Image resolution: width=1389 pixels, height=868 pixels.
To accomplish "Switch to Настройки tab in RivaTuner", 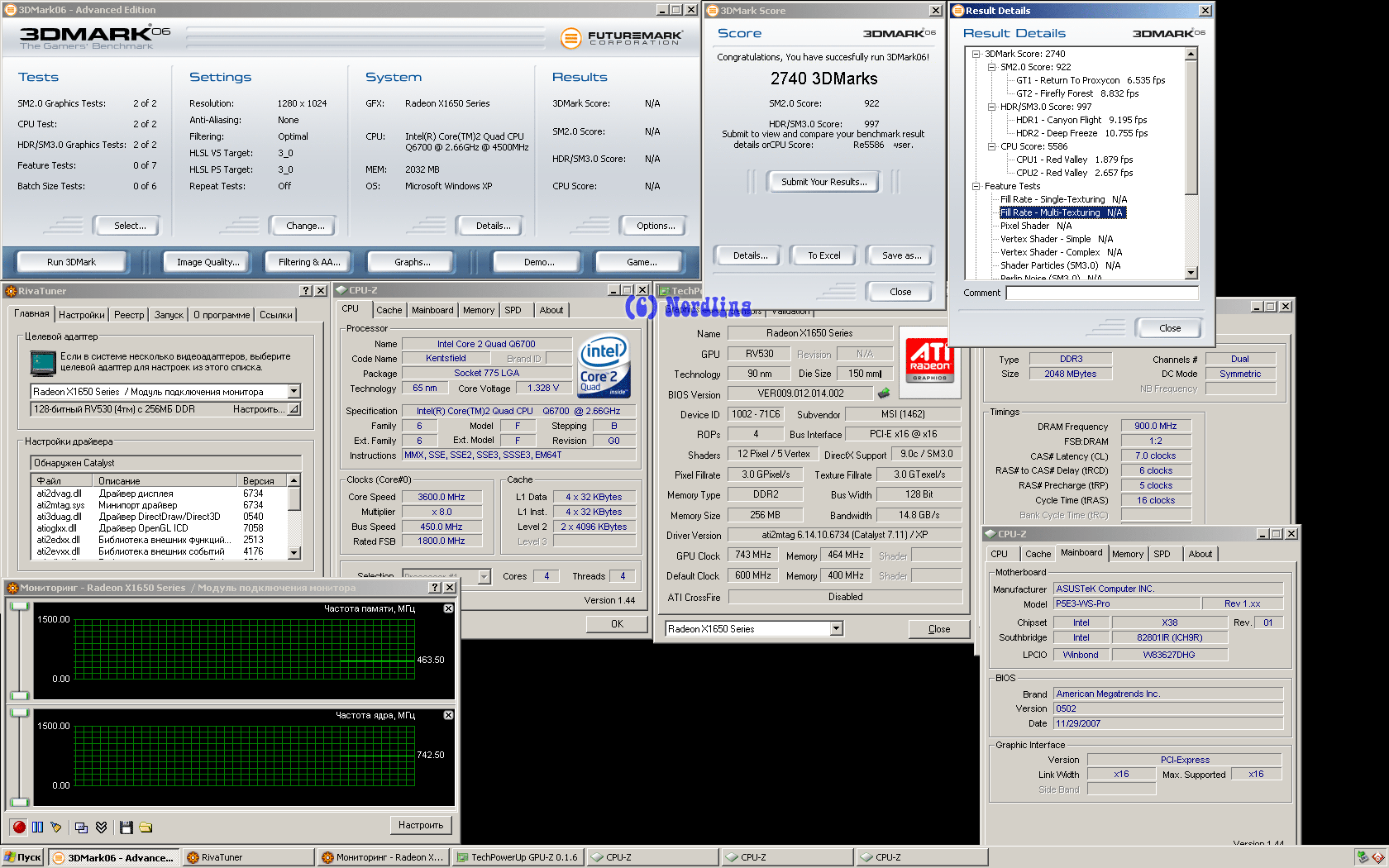I will 82,315.
